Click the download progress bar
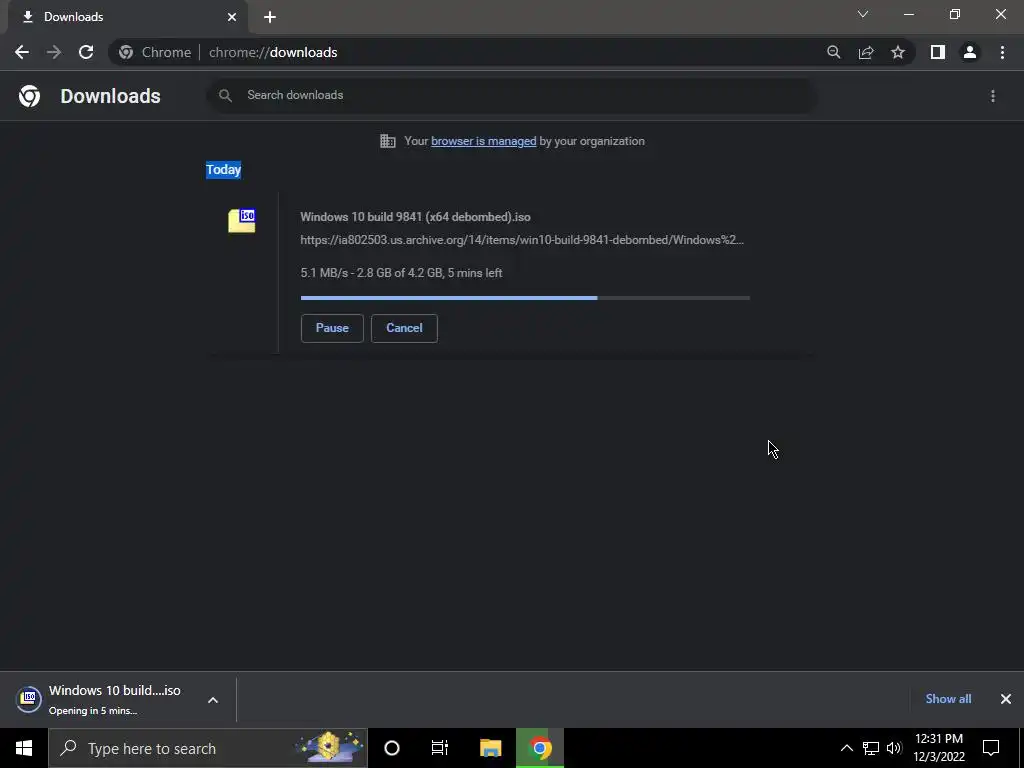This screenshot has height=768, width=1024. pos(525,298)
